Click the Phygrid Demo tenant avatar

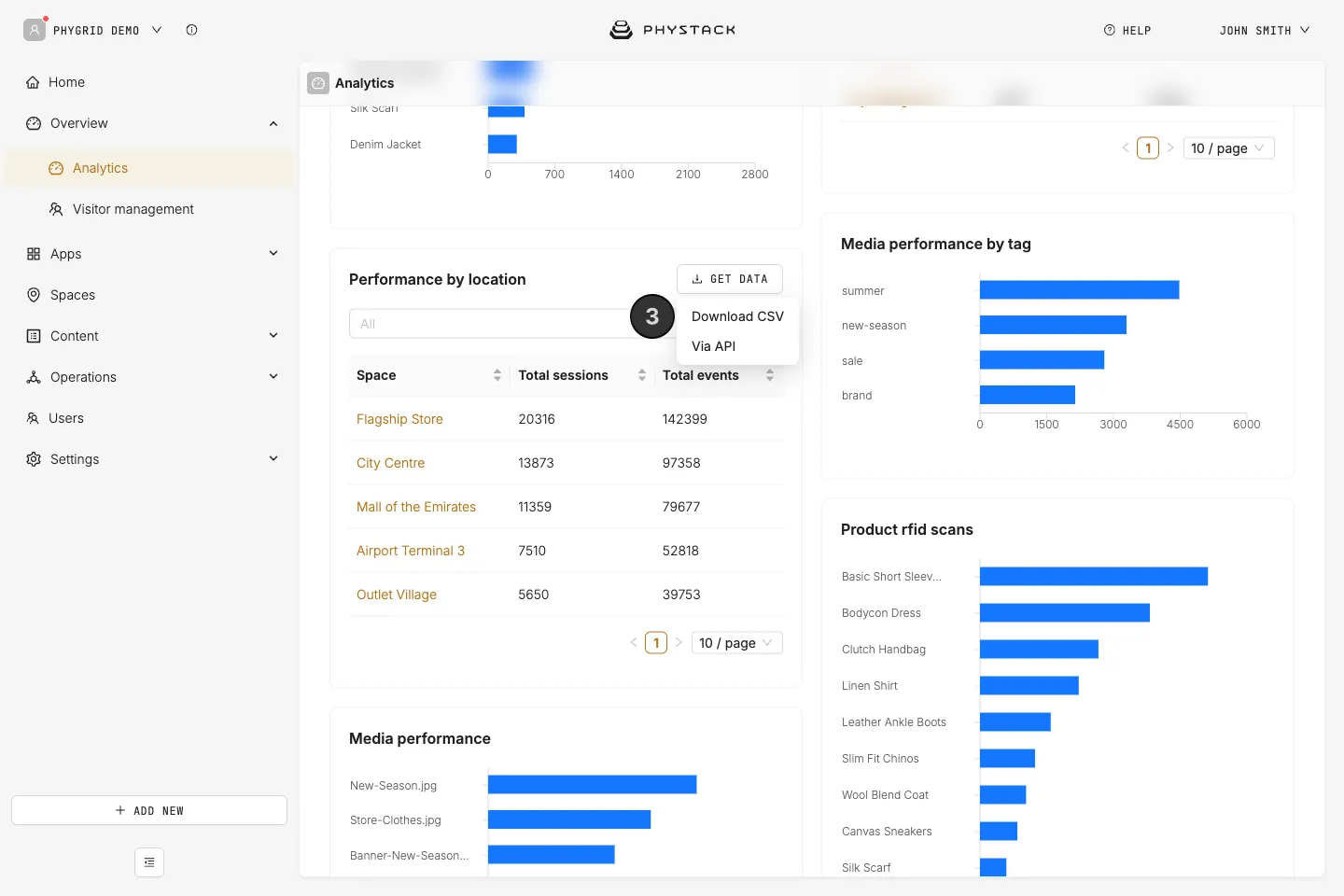click(35, 30)
